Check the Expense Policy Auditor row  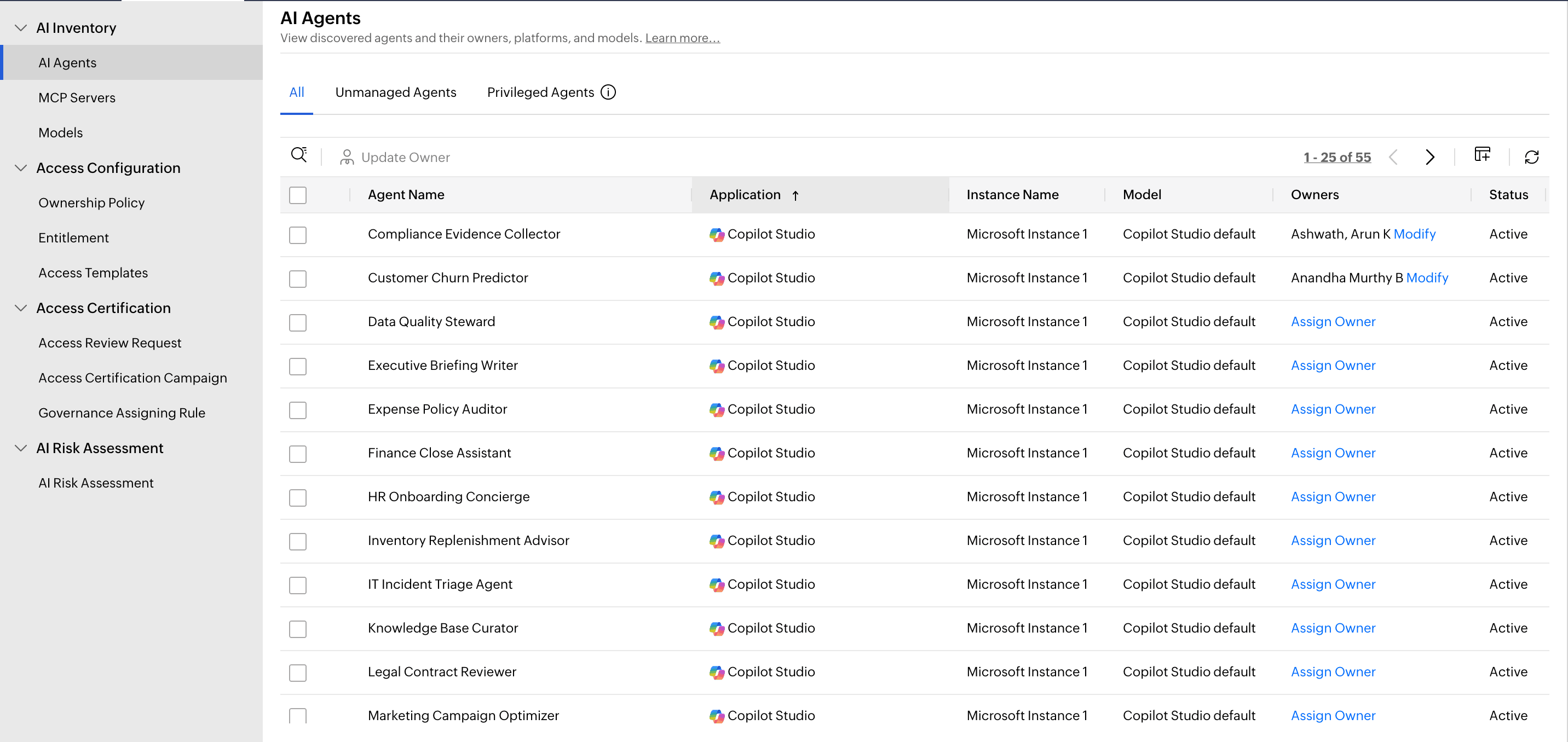tap(298, 410)
